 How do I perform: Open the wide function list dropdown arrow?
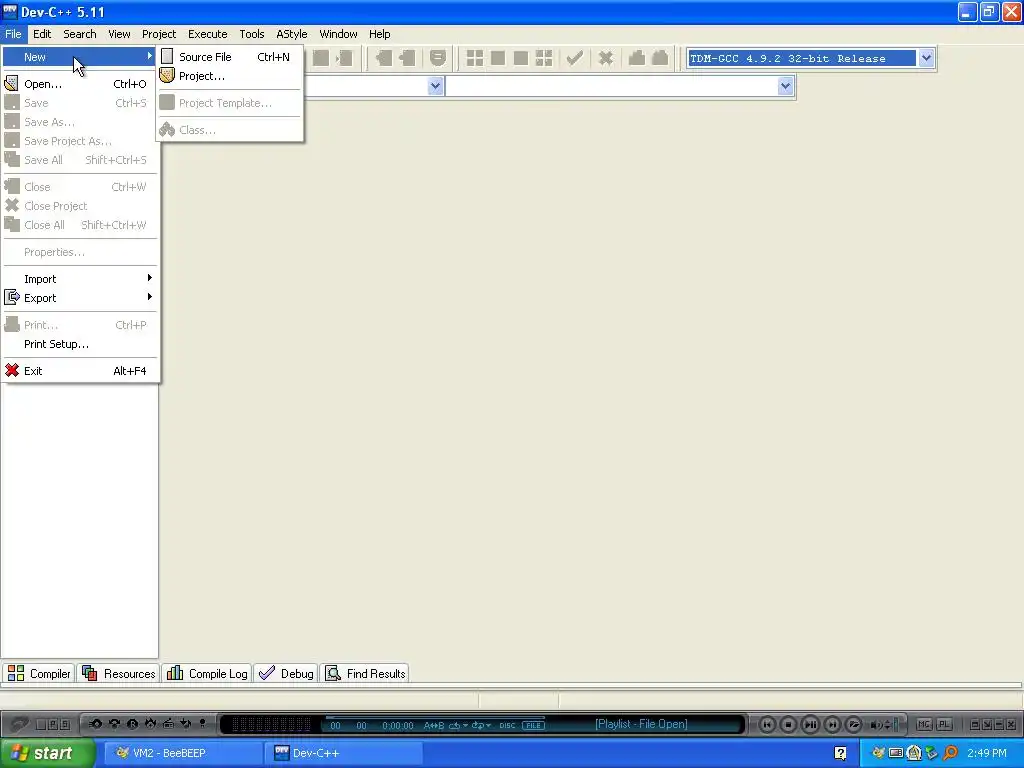point(786,86)
